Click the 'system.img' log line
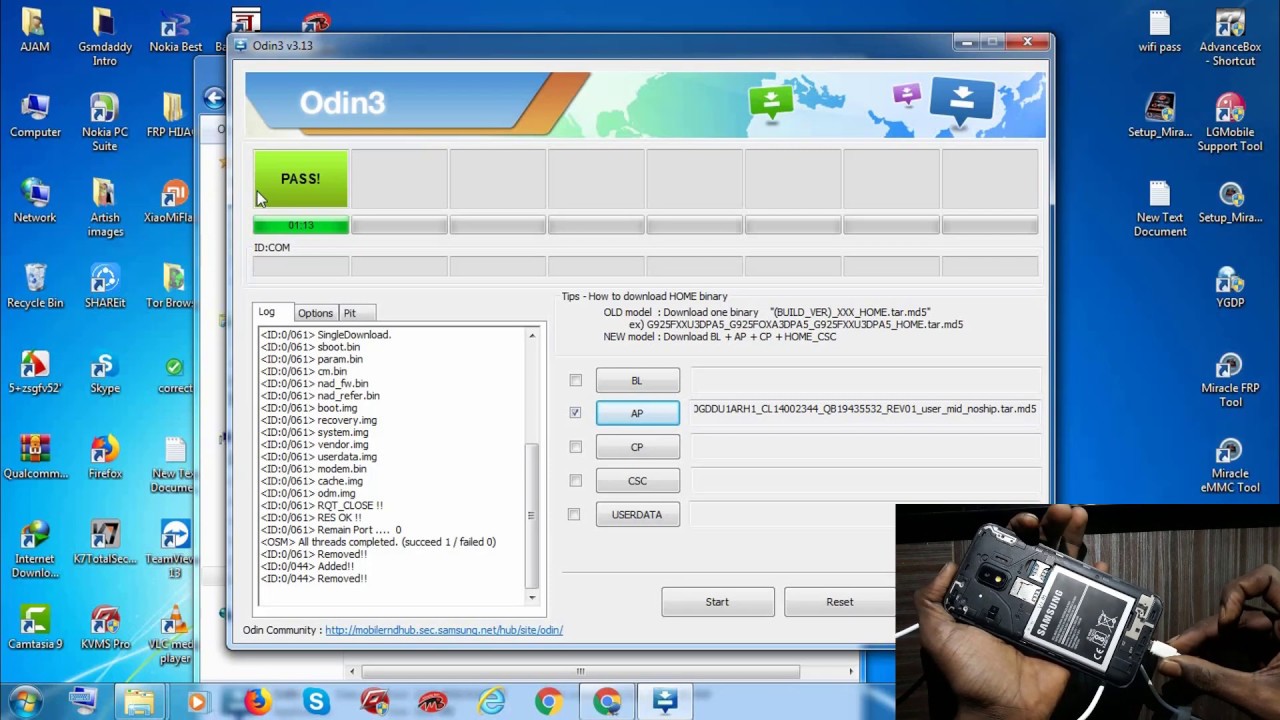 pyautogui.click(x=314, y=432)
